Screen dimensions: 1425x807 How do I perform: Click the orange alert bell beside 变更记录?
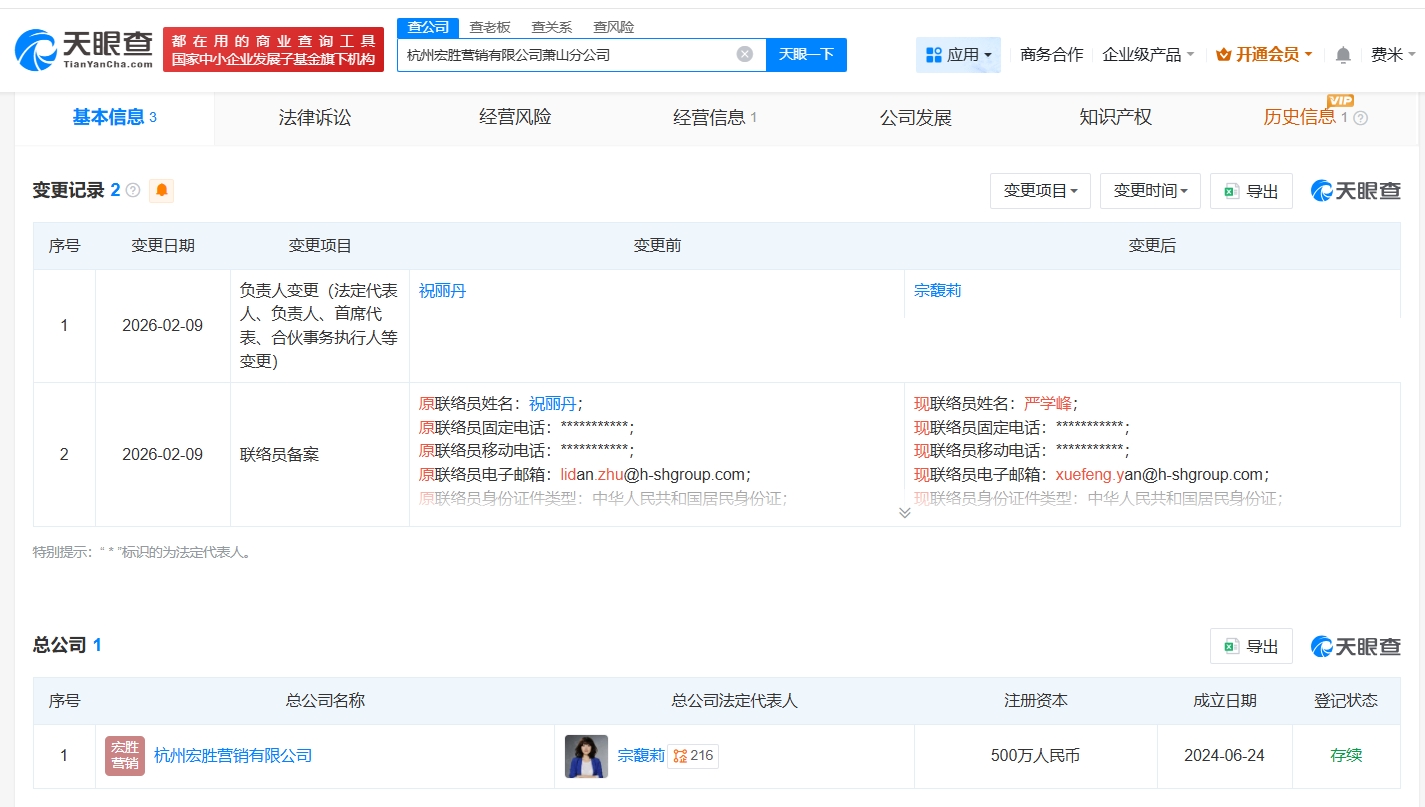coord(161,190)
